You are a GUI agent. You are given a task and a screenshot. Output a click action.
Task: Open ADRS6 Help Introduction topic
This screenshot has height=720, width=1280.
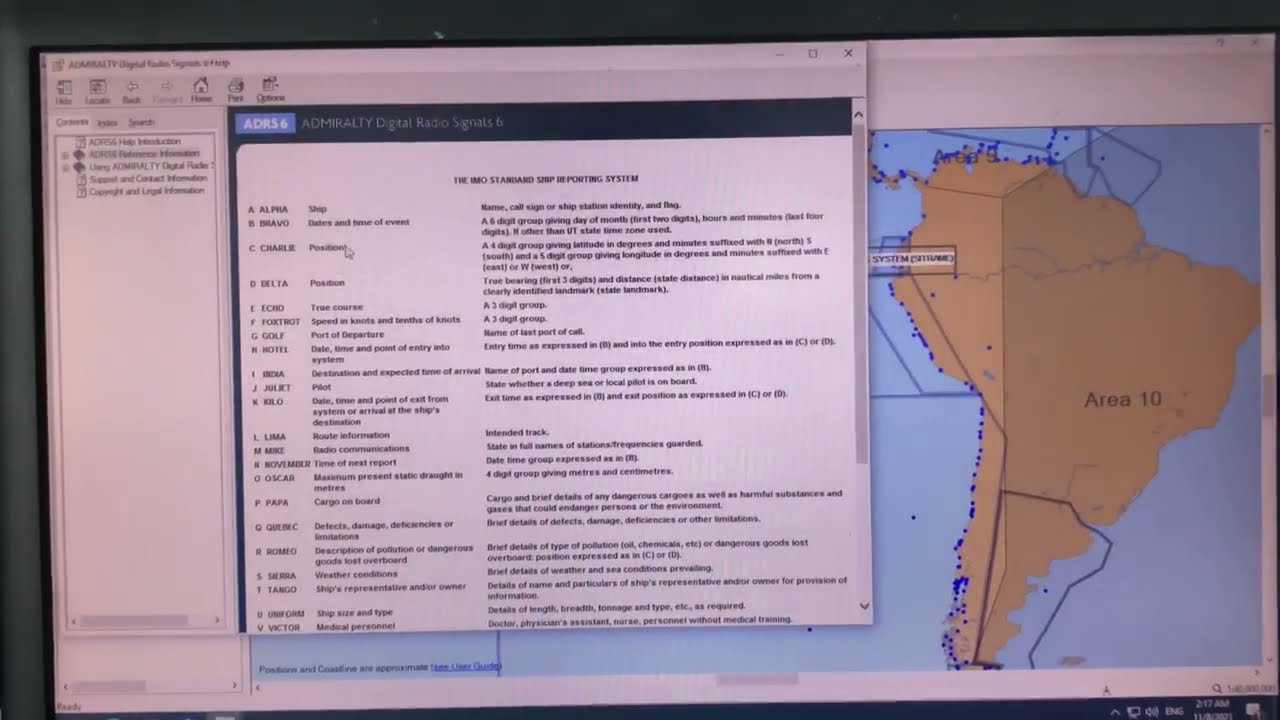pos(135,142)
